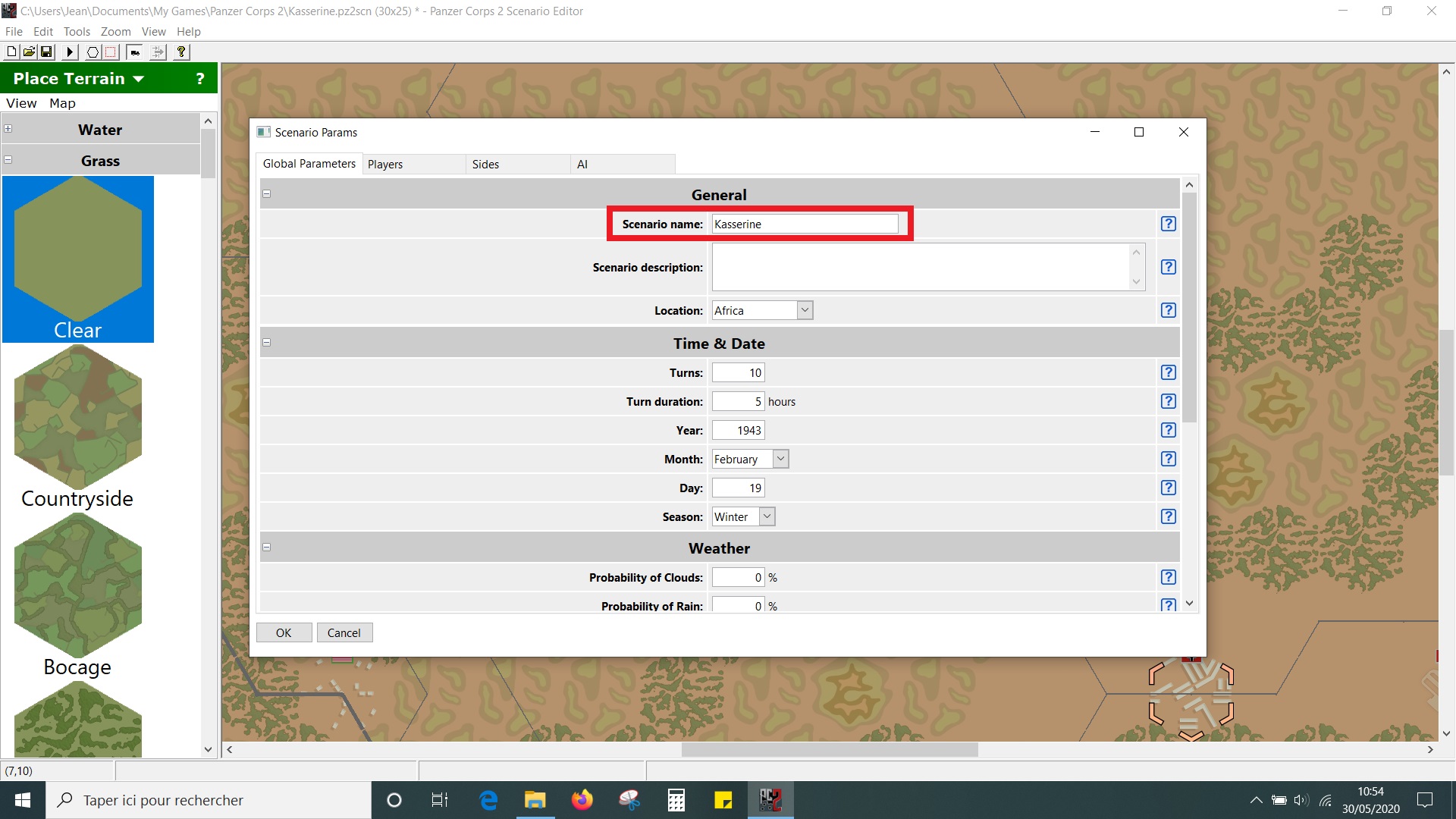This screenshot has height=819, width=1456.
Task: Click the New scenario toolbar icon
Action: 11,52
